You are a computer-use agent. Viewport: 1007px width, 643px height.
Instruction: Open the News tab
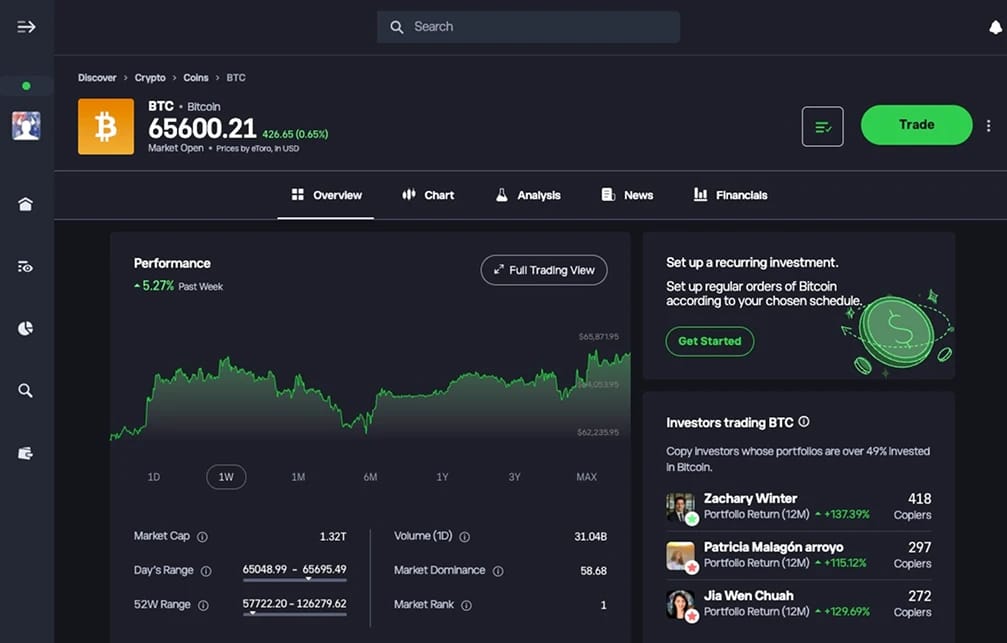click(627, 195)
